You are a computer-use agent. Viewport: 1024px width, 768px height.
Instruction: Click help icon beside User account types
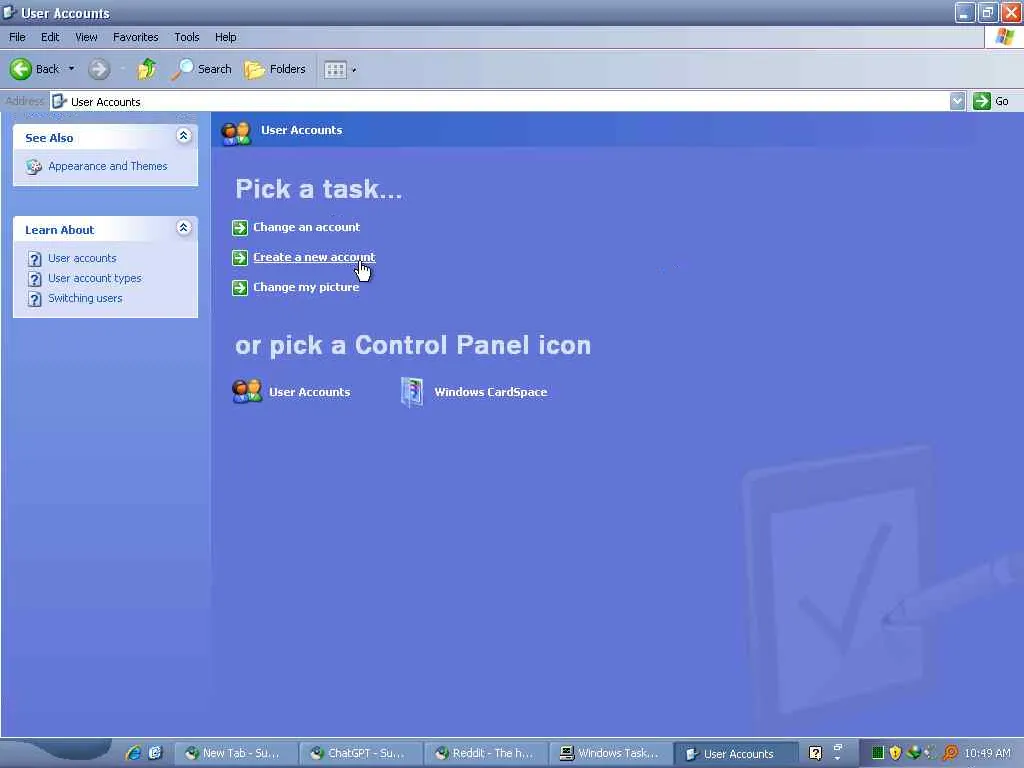[35, 280]
